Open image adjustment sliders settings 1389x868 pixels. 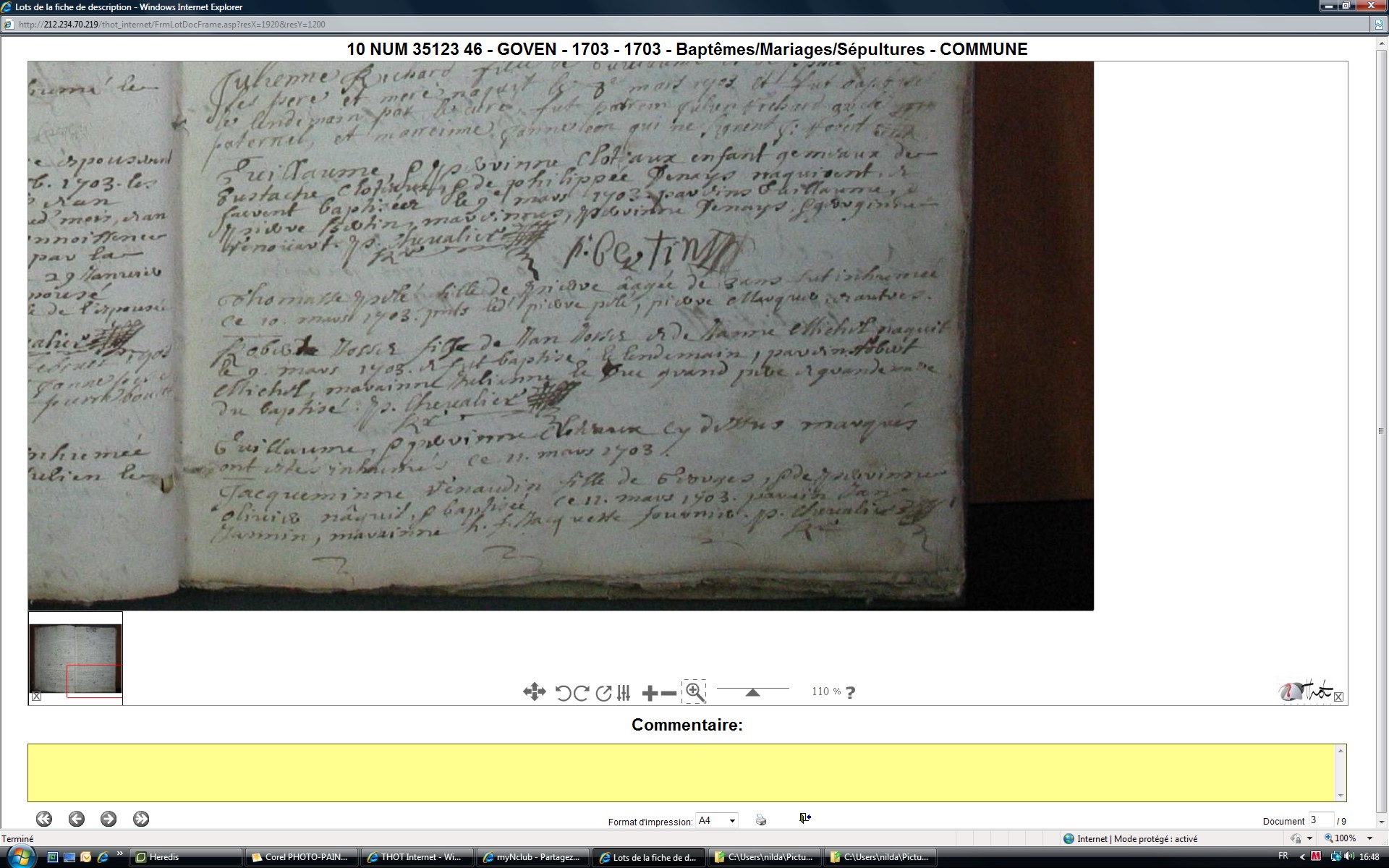tap(624, 693)
